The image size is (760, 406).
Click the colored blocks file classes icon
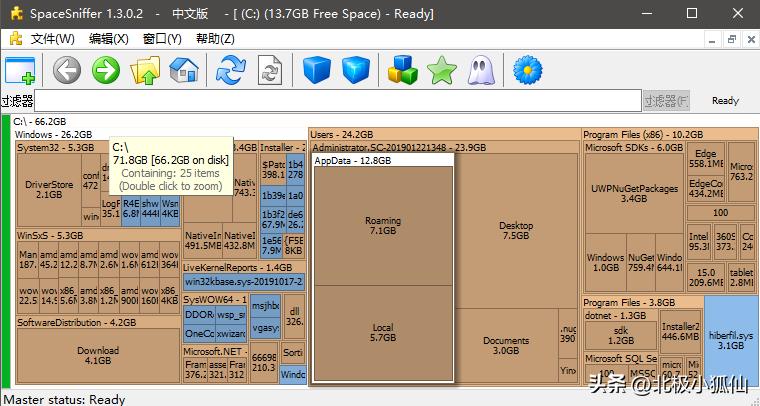(x=403, y=70)
